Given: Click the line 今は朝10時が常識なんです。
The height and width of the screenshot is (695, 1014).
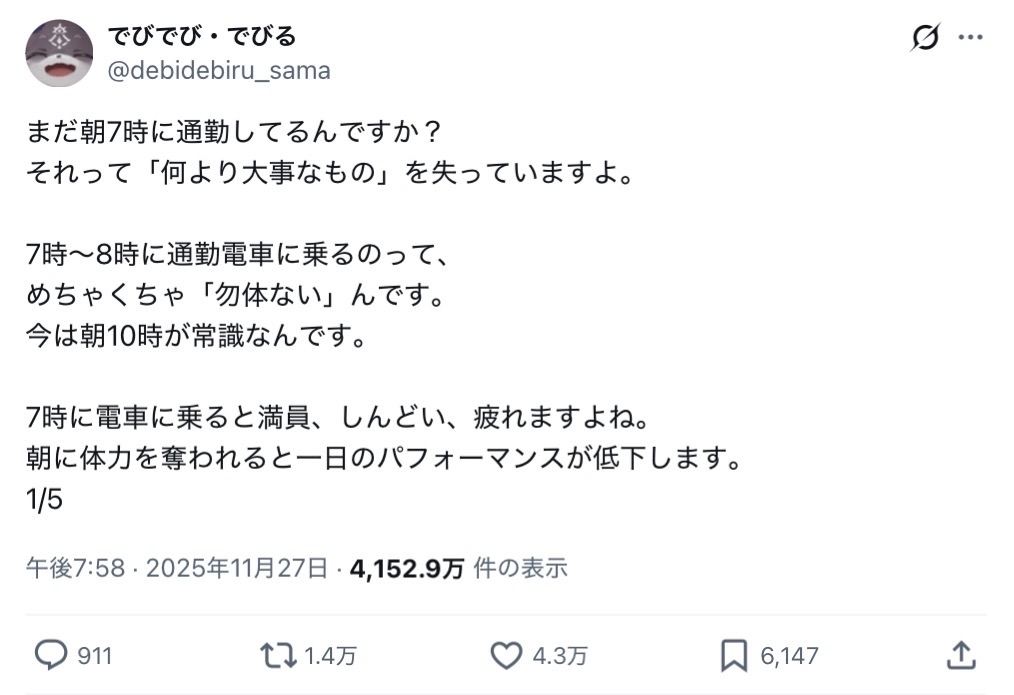Looking at the screenshot, I should [197, 335].
